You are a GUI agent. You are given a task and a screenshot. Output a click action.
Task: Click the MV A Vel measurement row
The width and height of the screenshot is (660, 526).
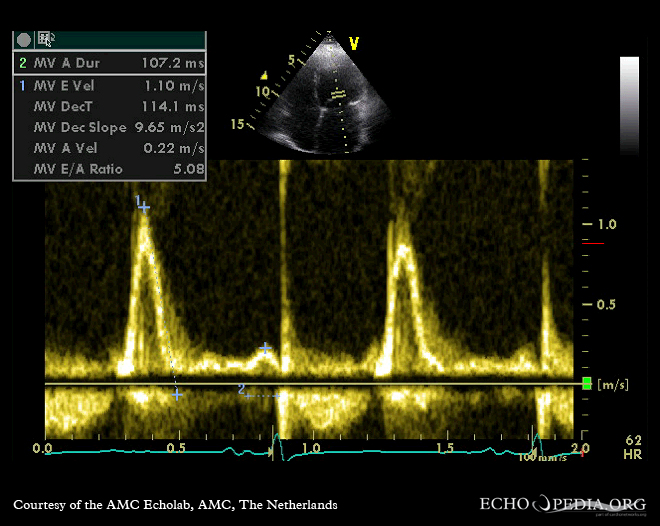pyautogui.click(x=109, y=148)
